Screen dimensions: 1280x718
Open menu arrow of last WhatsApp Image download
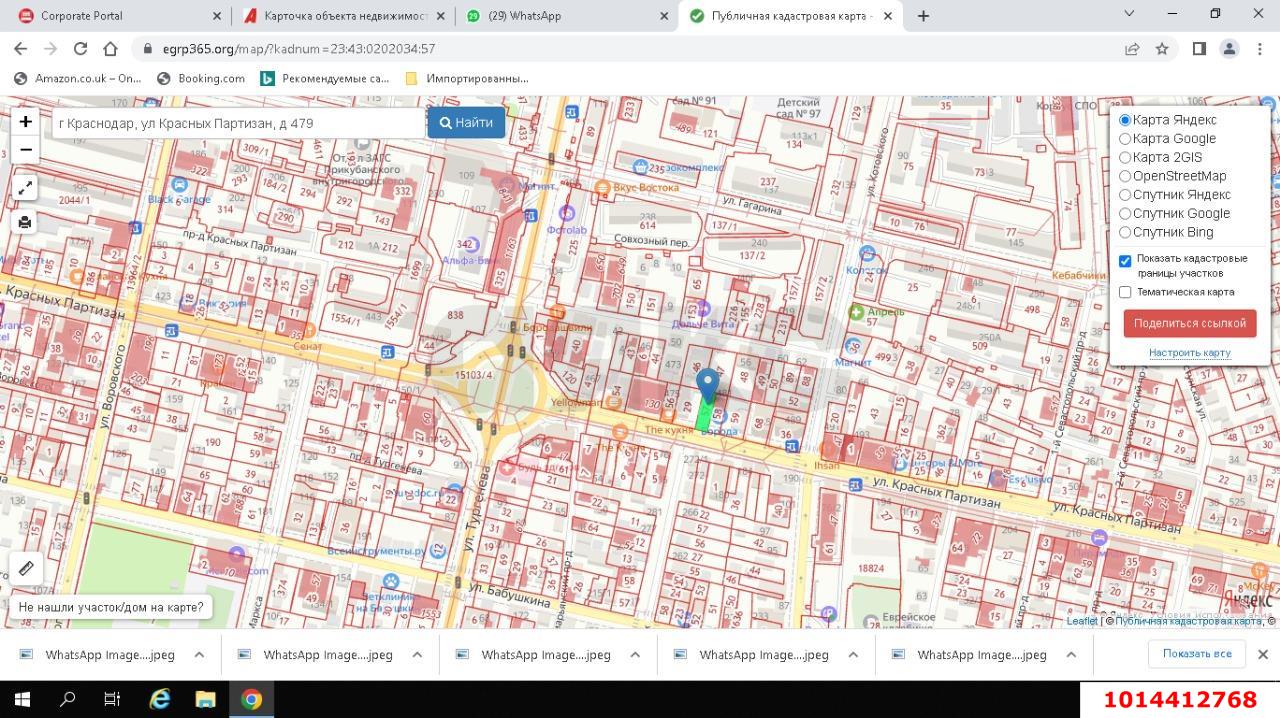pyautogui.click(x=1071, y=655)
